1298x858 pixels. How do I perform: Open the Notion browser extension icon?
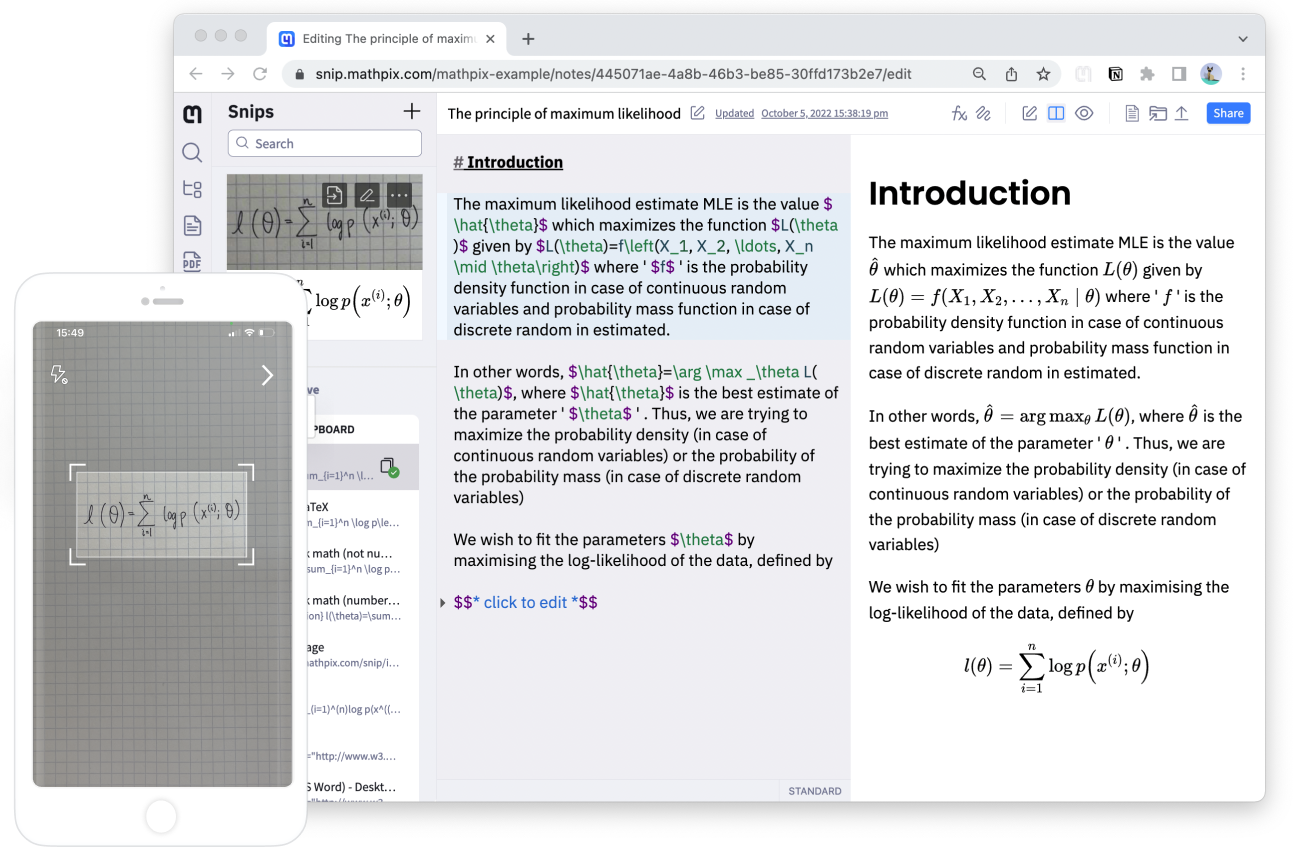coord(1115,74)
